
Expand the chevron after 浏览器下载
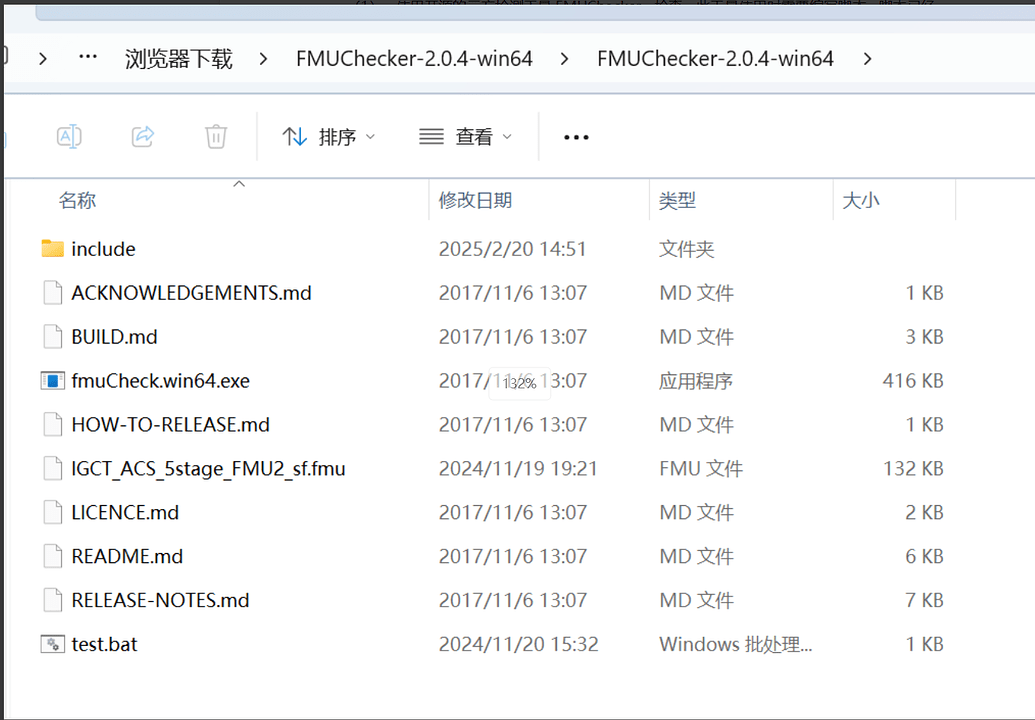pos(263,59)
